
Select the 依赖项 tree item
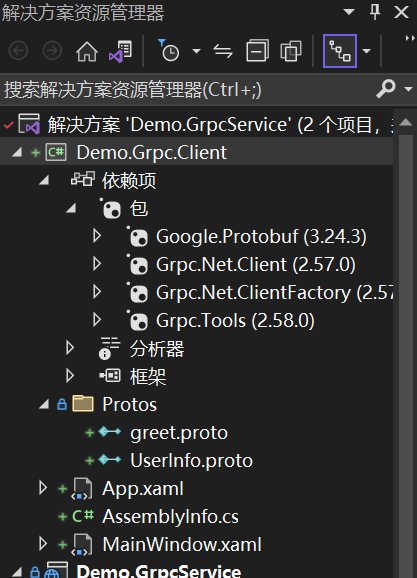click(129, 181)
